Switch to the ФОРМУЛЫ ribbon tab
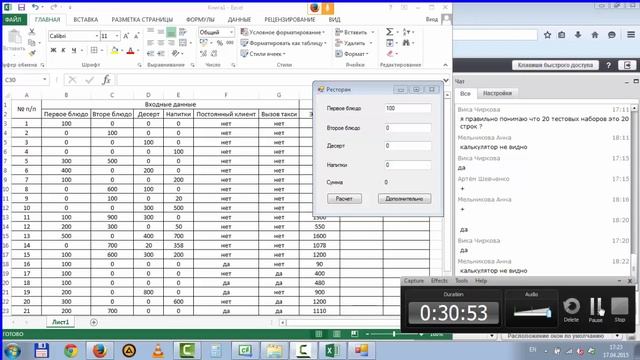Image resolution: width=640 pixels, height=360 pixels. 200,20
